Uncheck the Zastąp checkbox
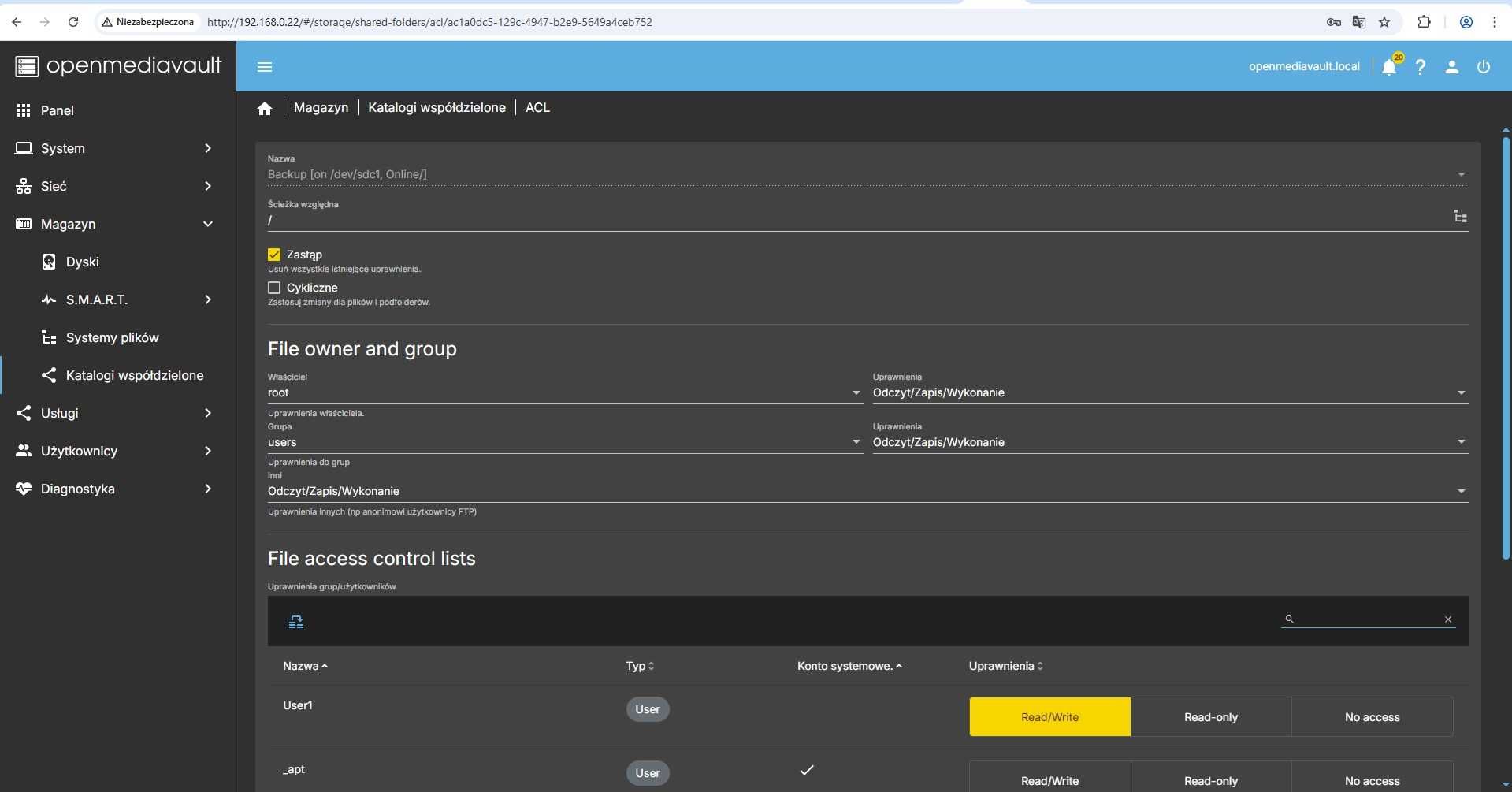The width and height of the screenshot is (1512, 792). coord(274,255)
